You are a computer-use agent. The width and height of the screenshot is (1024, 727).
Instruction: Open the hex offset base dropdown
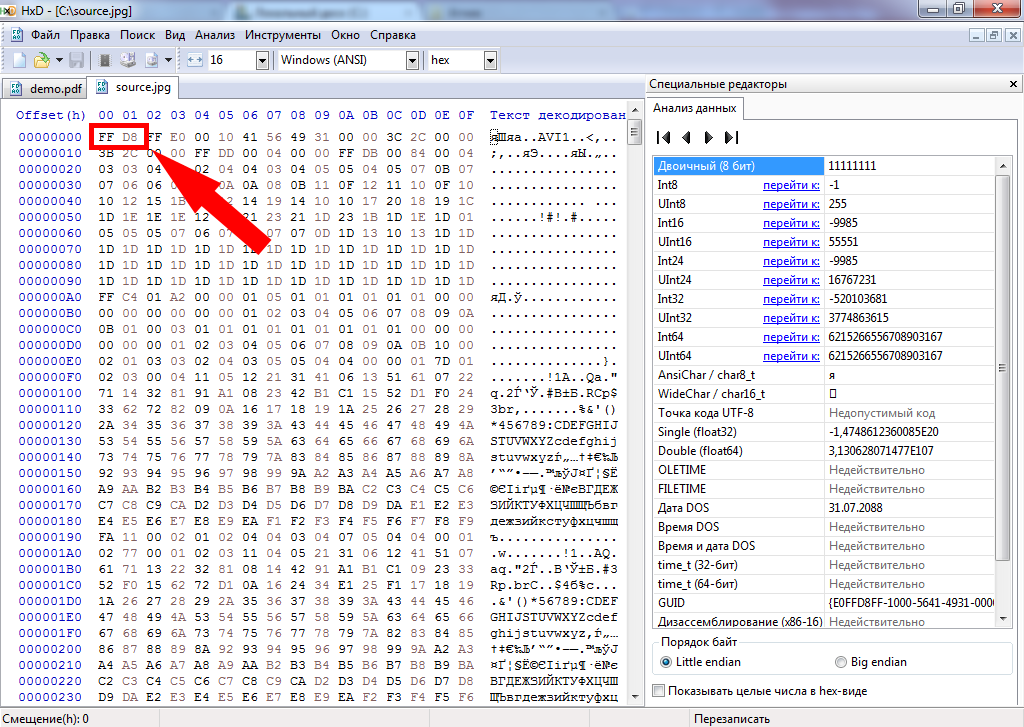(x=490, y=60)
